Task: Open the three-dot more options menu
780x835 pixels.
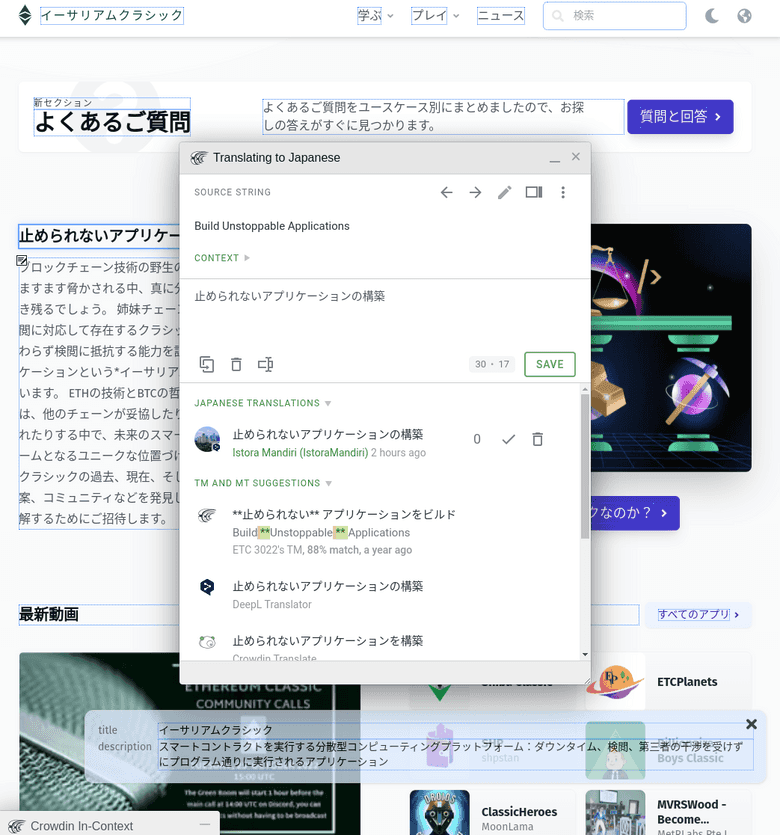Action: [563, 193]
